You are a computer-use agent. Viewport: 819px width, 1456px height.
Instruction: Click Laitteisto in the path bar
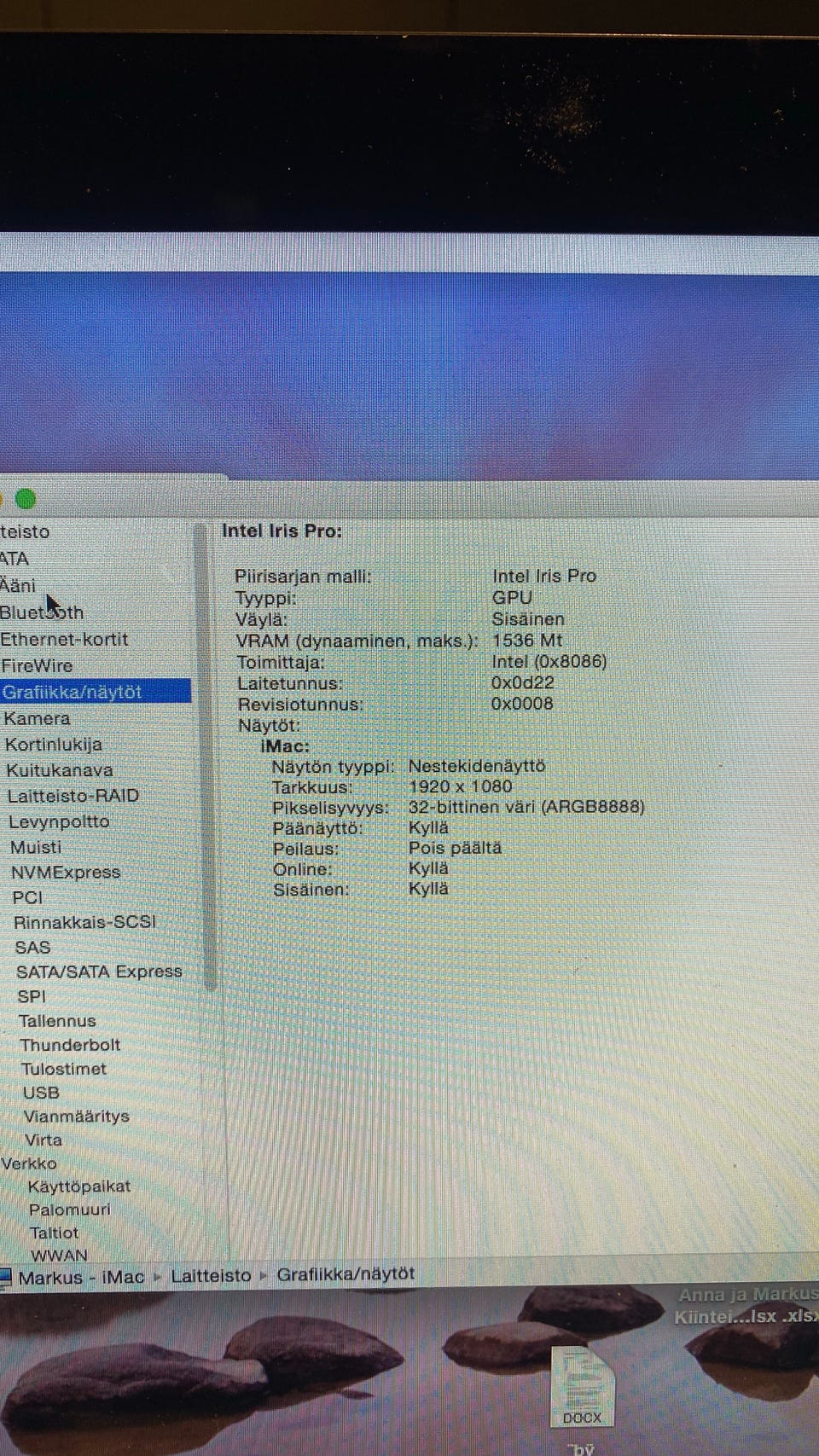click(x=211, y=1276)
